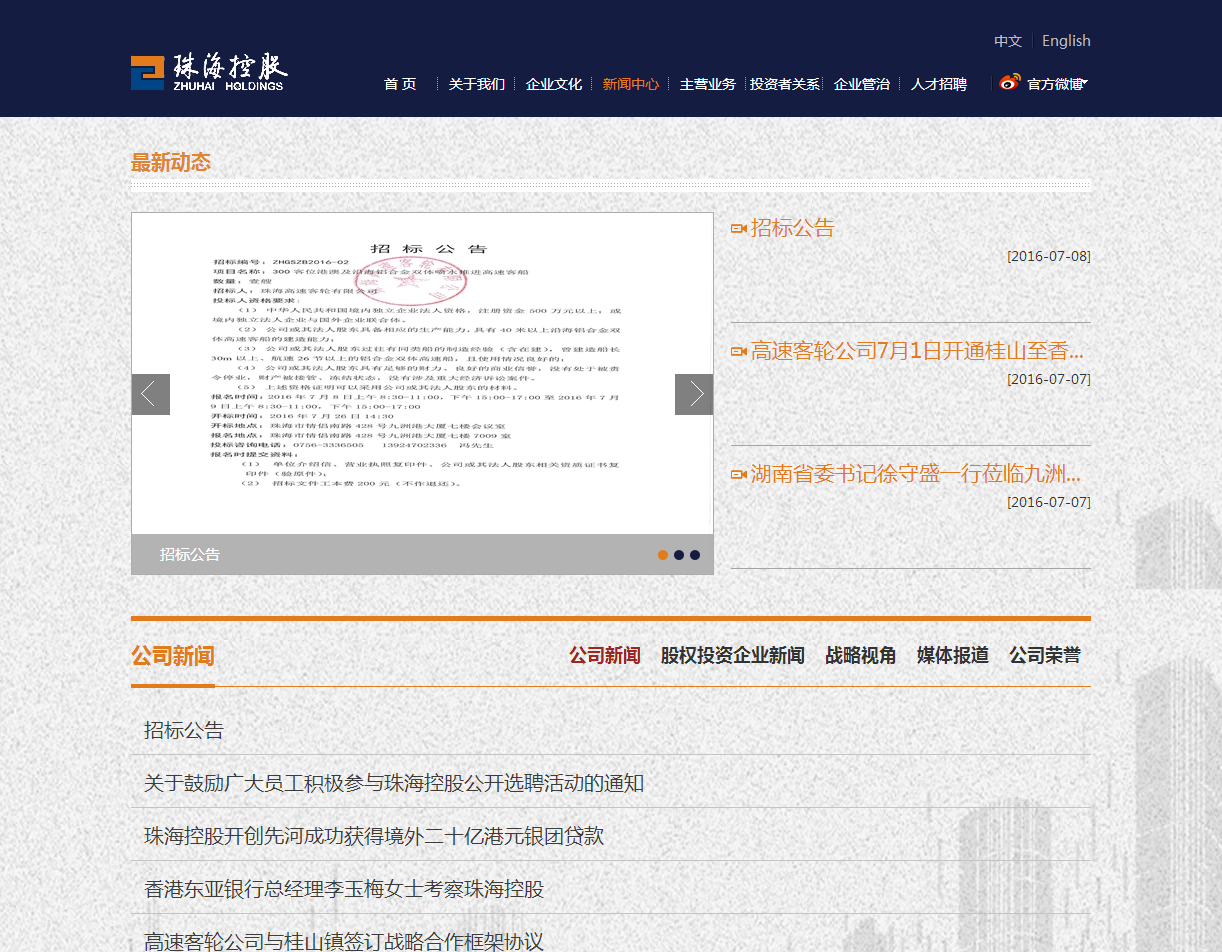The width and height of the screenshot is (1222, 952).
Task: Click camera icon beside 湖南省委书记 headline
Action: click(739, 475)
